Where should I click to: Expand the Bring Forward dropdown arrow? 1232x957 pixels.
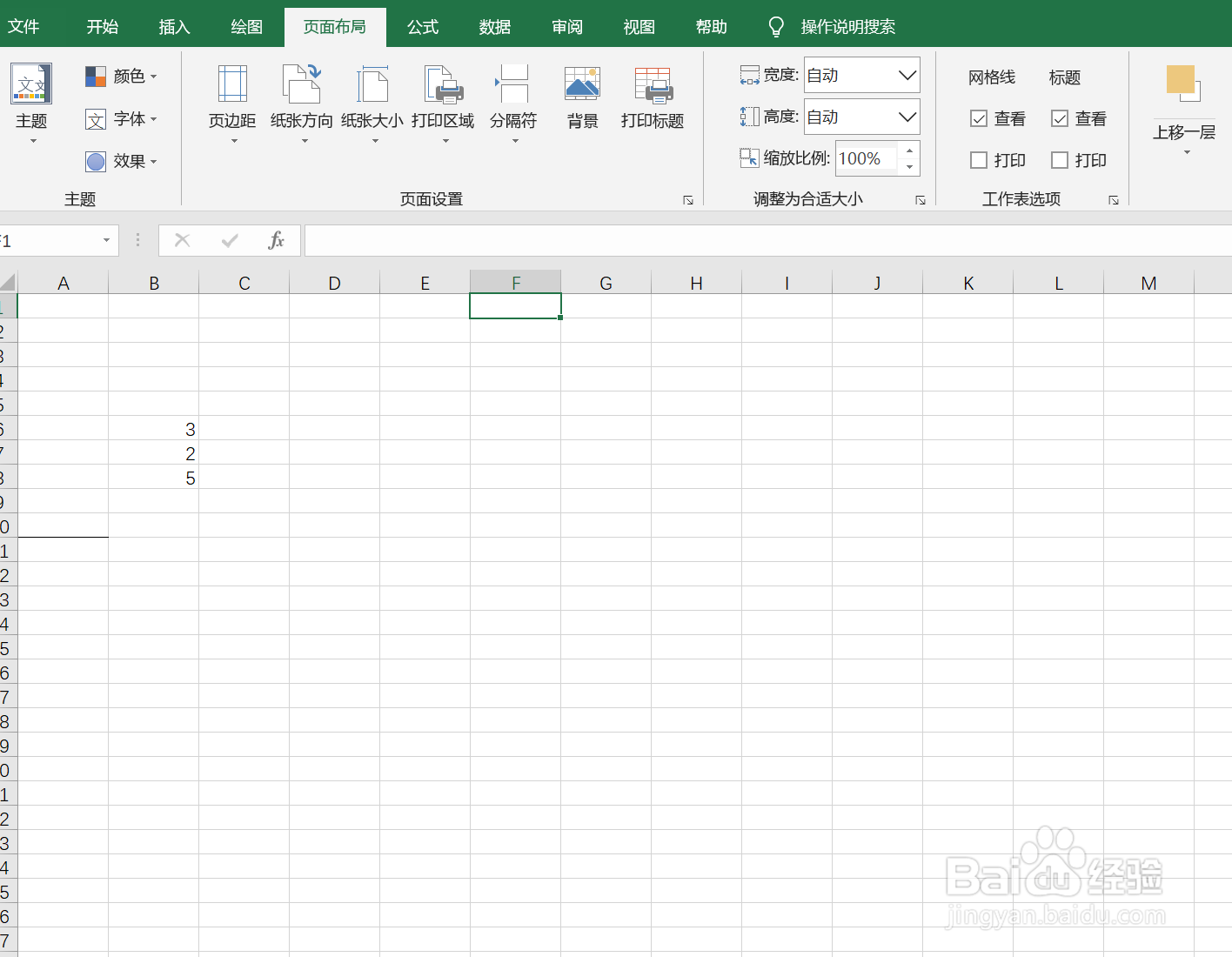click(x=1187, y=153)
